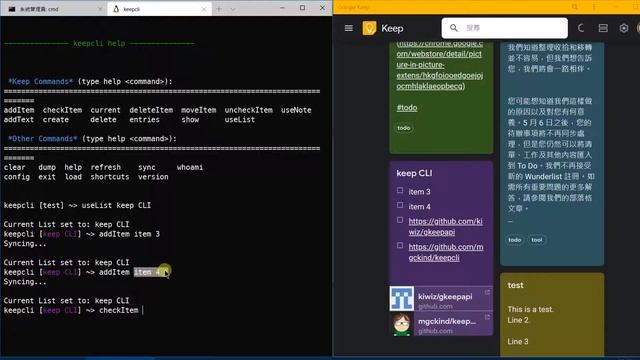Open external link icon on kiwiz/gkeepapi preview

(487, 292)
